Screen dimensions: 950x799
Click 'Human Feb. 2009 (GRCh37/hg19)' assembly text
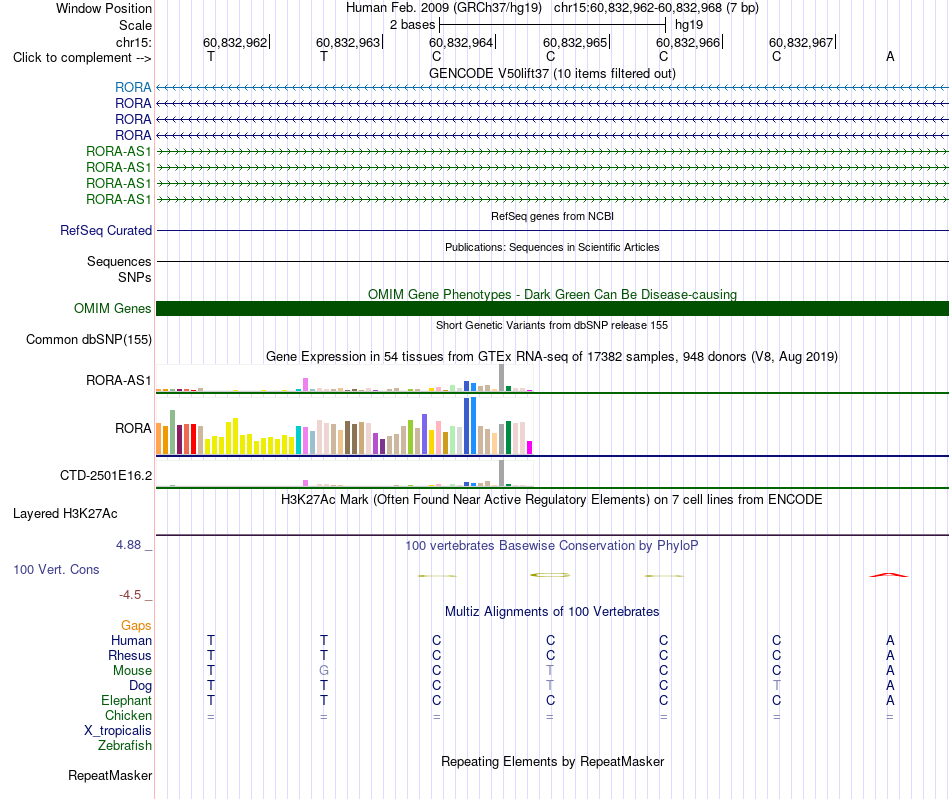pyautogui.click(x=443, y=8)
